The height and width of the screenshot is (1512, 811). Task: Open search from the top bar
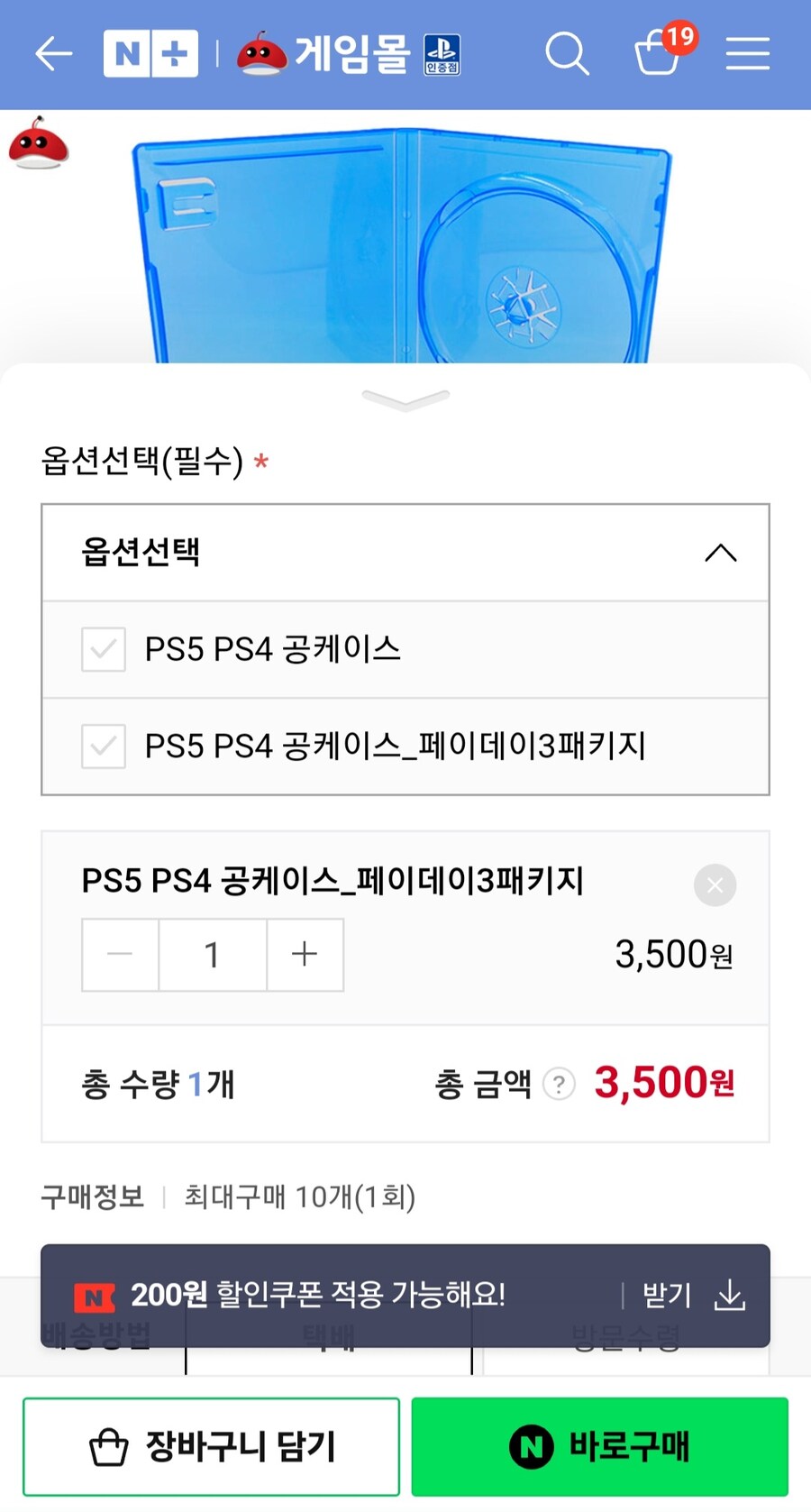pyautogui.click(x=568, y=54)
